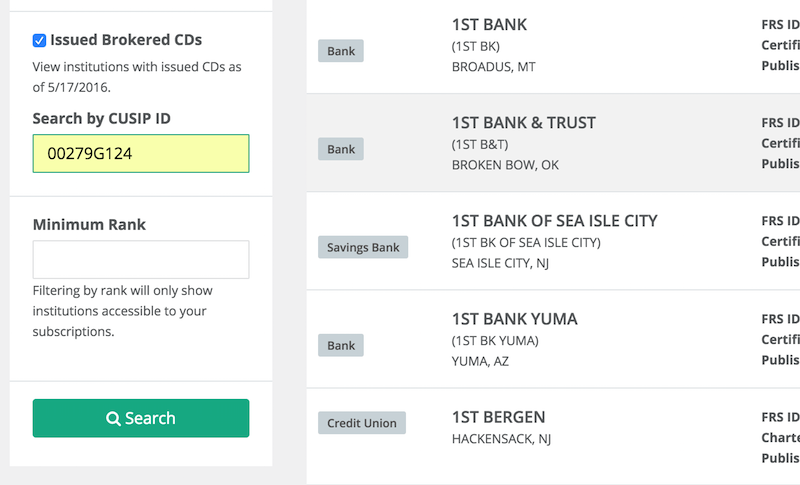Viewport: 800px width, 485px height.
Task: Click the BROADUS, MT location text
Action: click(493, 67)
